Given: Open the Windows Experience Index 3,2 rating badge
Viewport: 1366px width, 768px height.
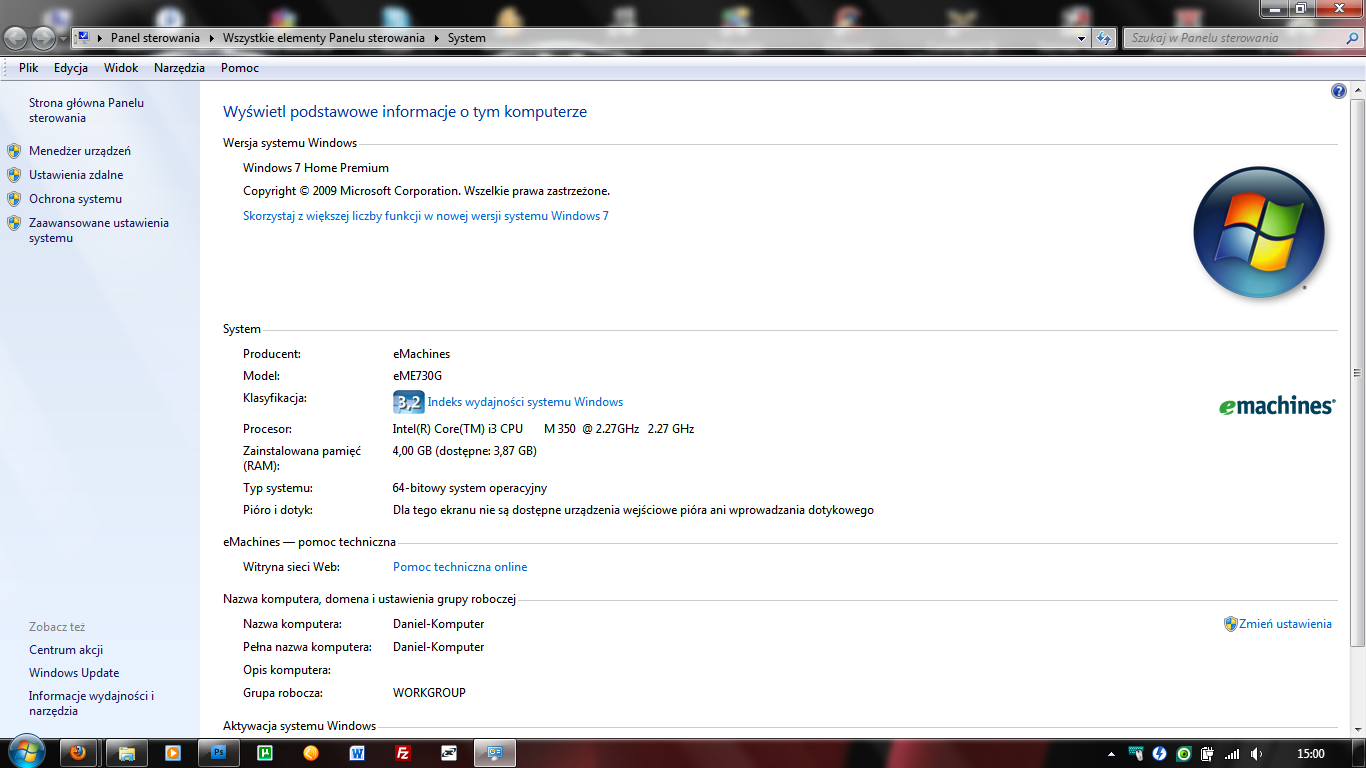Looking at the screenshot, I should pyautogui.click(x=408, y=402).
